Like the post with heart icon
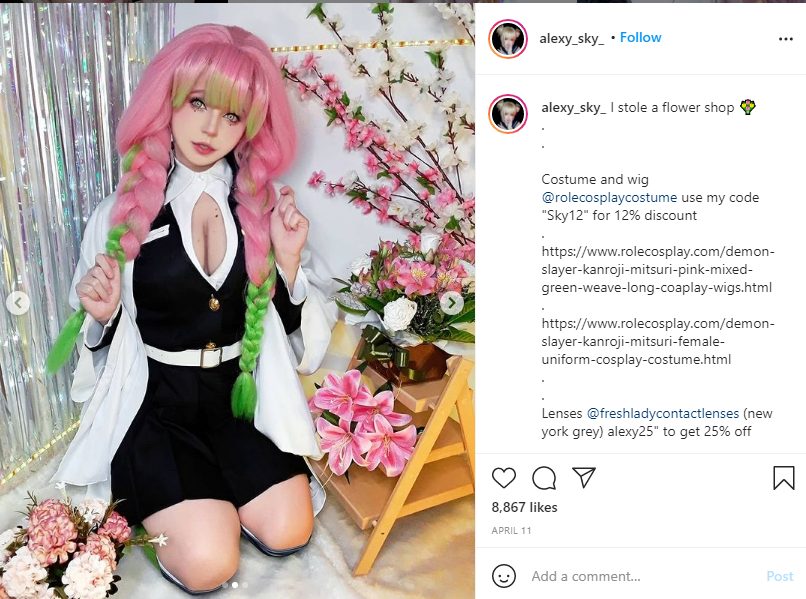Image resolution: width=806 pixels, height=599 pixels. click(x=504, y=478)
